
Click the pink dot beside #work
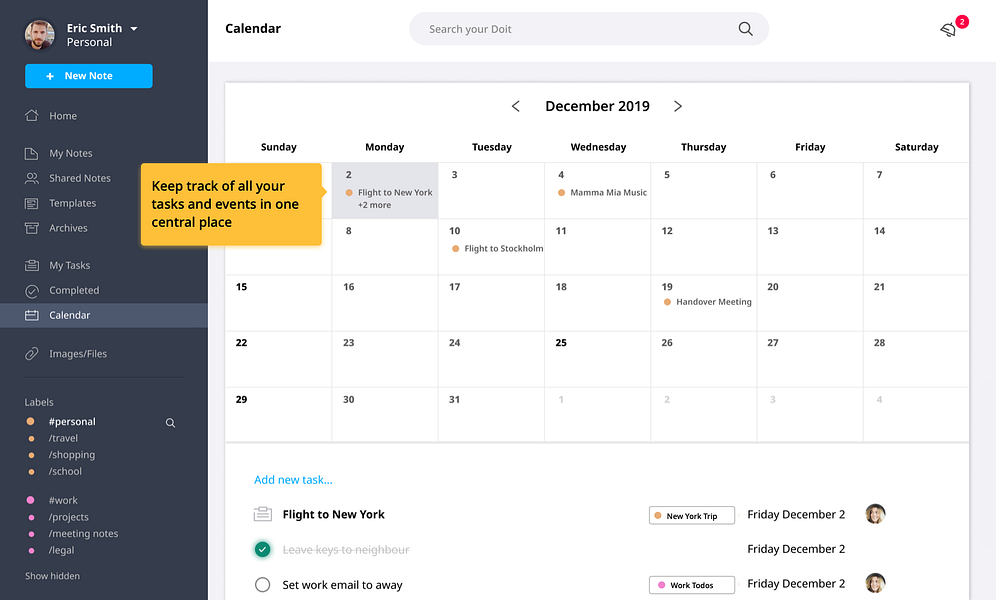click(x=30, y=500)
